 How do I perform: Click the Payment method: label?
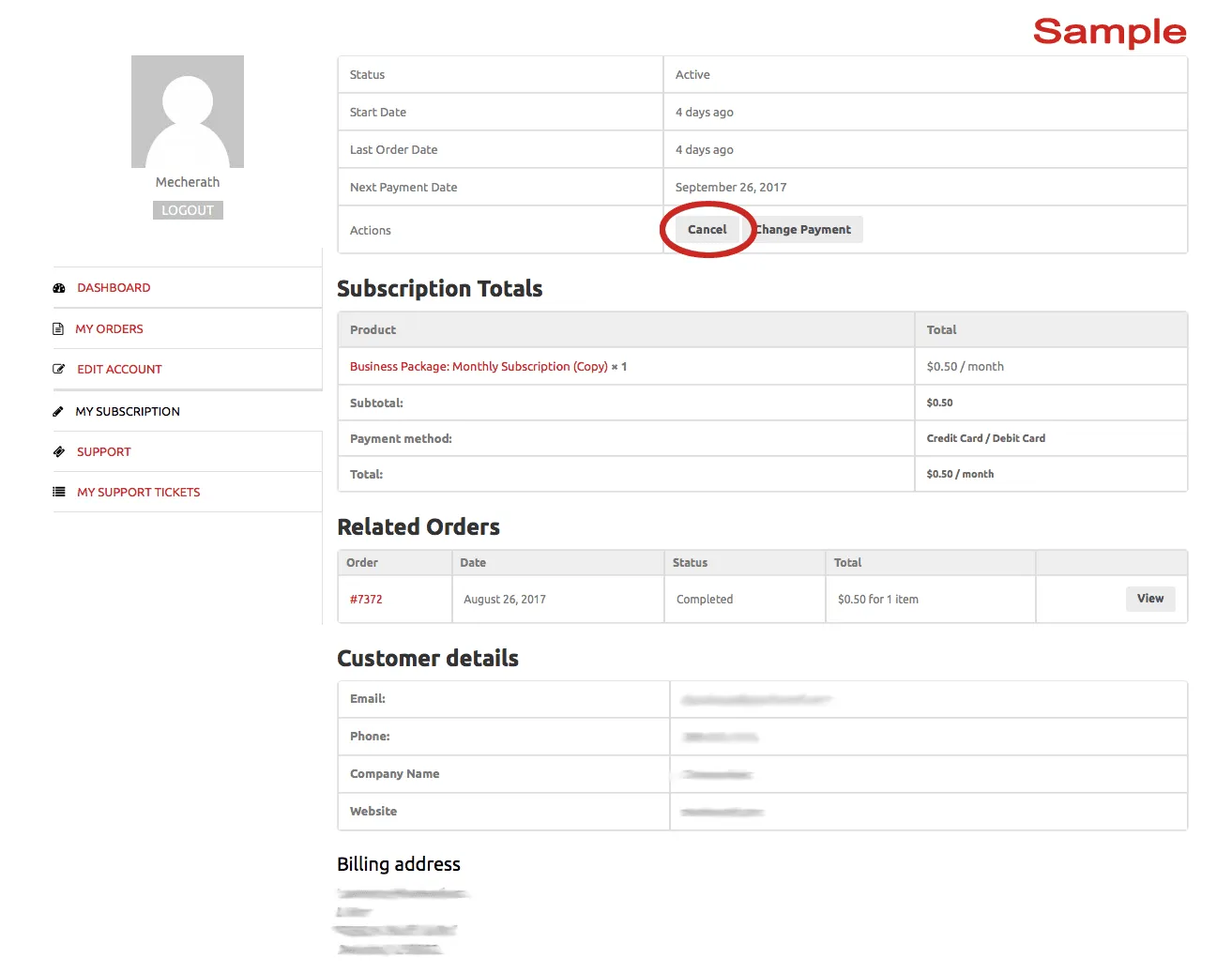[401, 438]
